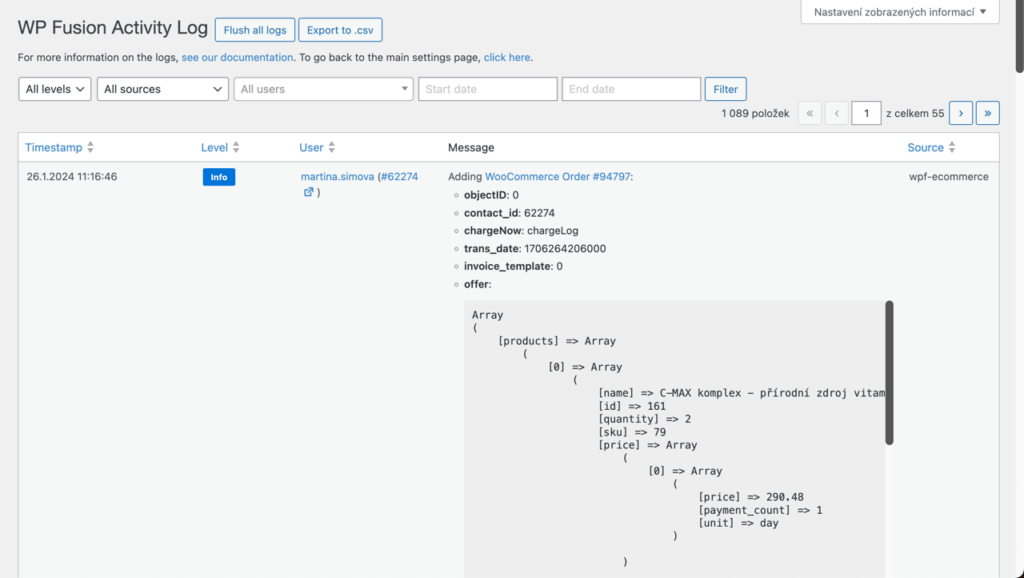Click the Info level badge
This screenshot has height=578, width=1024.
point(219,177)
